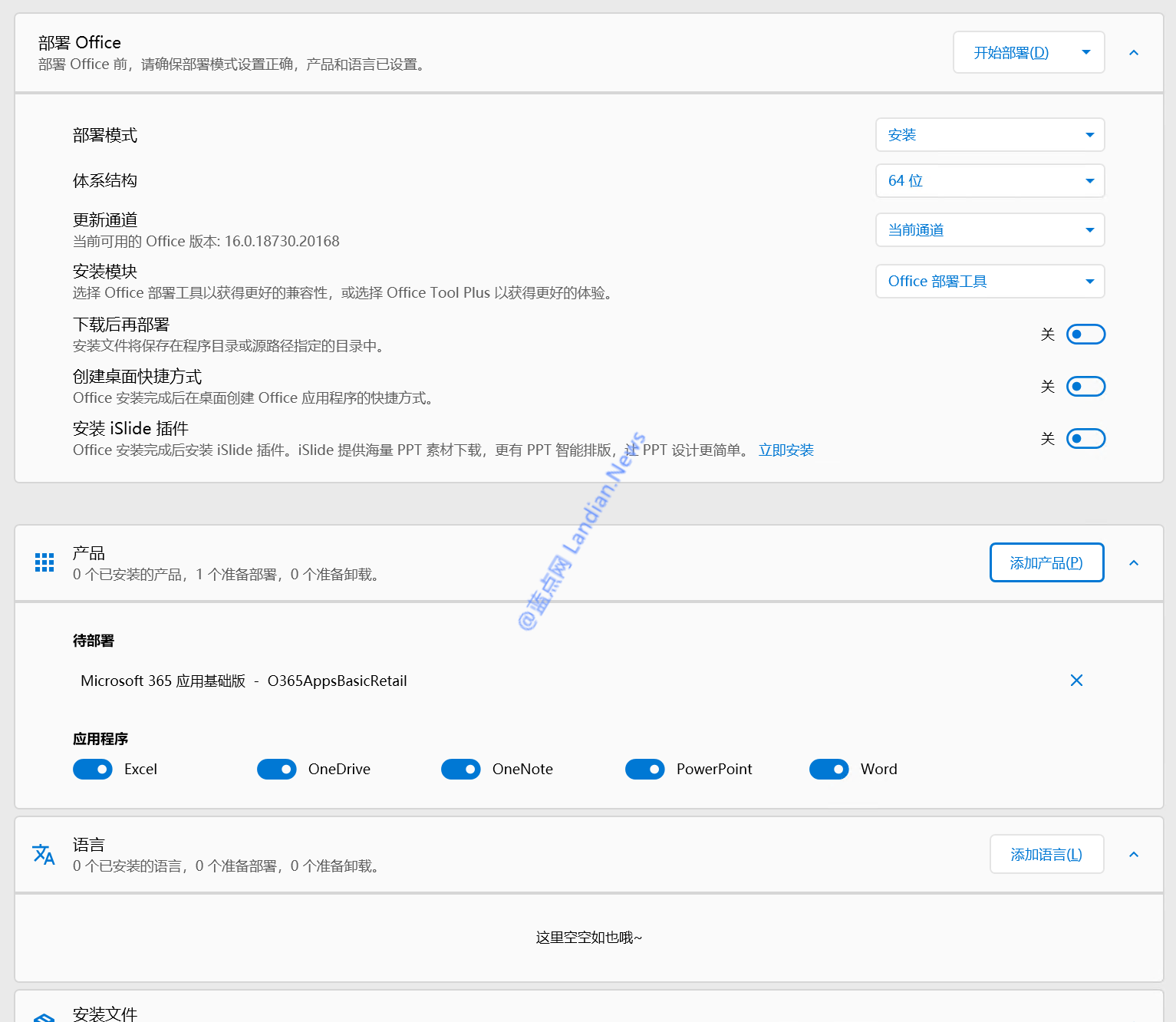The width and height of the screenshot is (1176, 1022).
Task: Click the 开始部署(D) button
Action: [1011, 53]
